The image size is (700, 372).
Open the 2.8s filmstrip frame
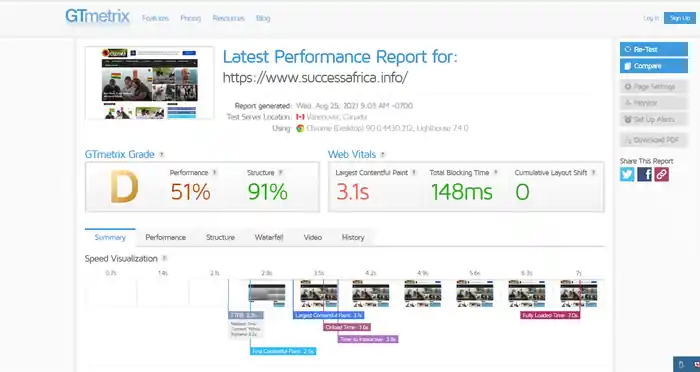coord(267,293)
